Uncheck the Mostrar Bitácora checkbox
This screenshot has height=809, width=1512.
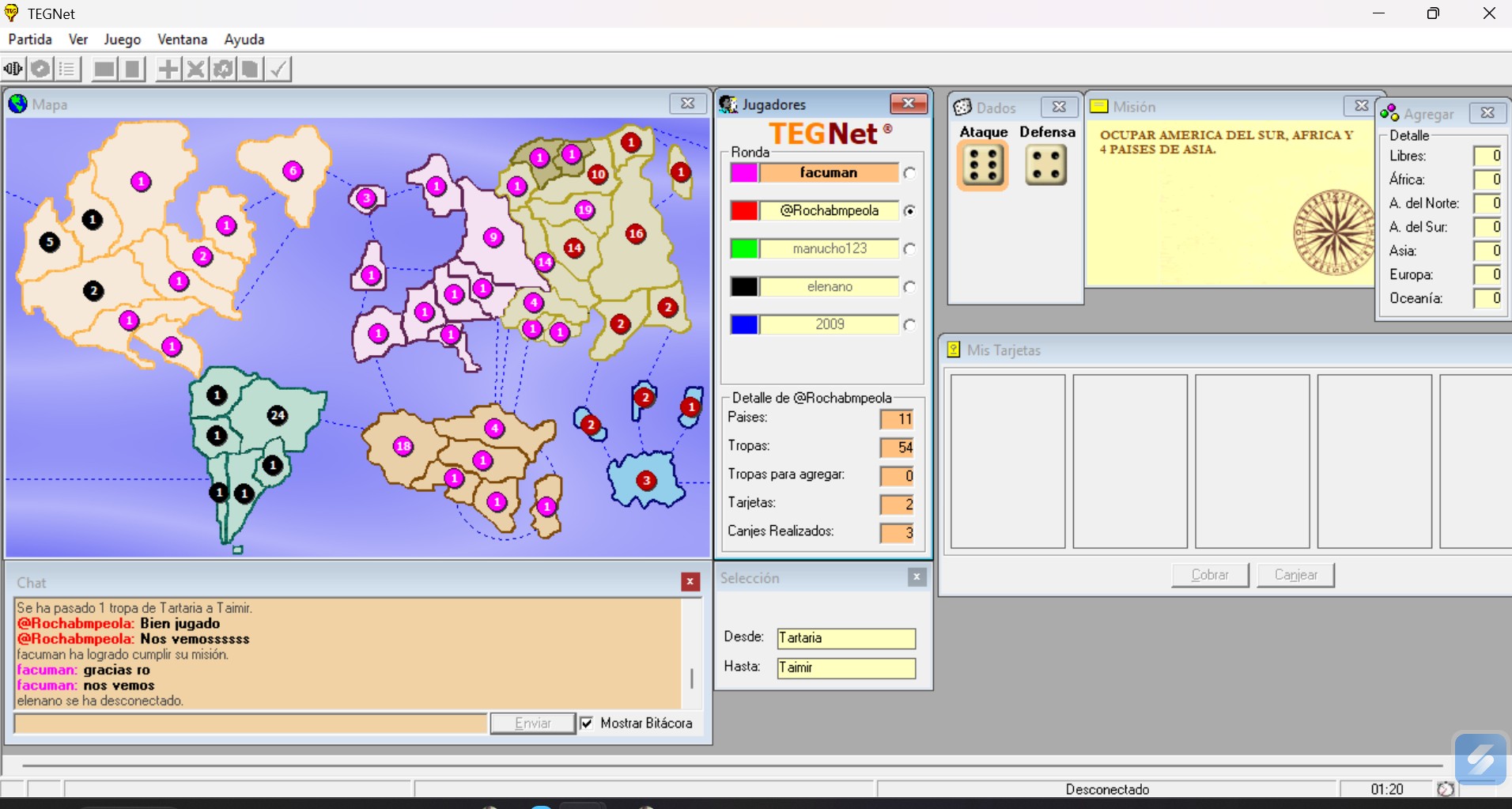(x=587, y=723)
